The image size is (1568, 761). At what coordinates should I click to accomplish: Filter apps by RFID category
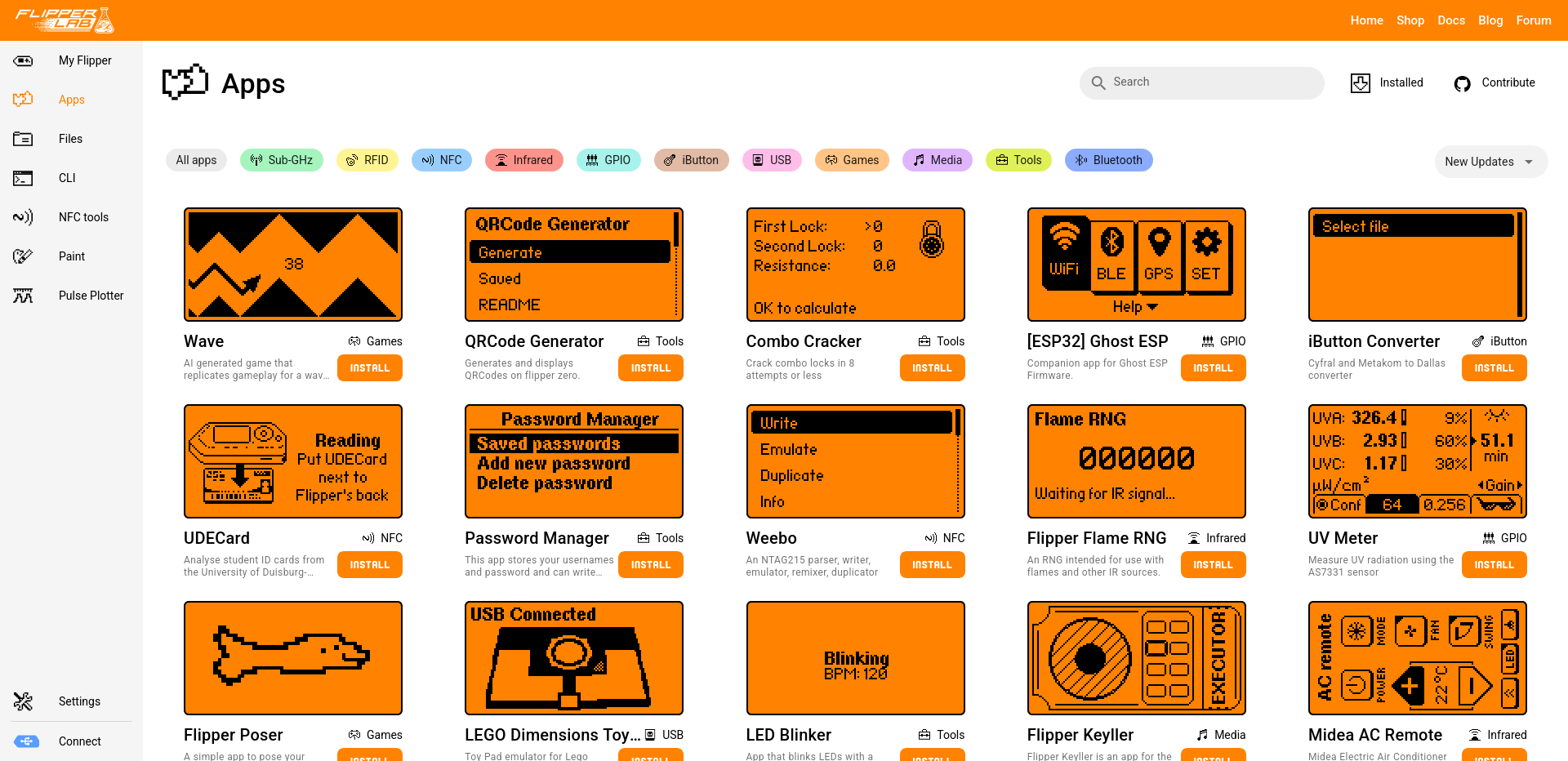[x=367, y=160]
